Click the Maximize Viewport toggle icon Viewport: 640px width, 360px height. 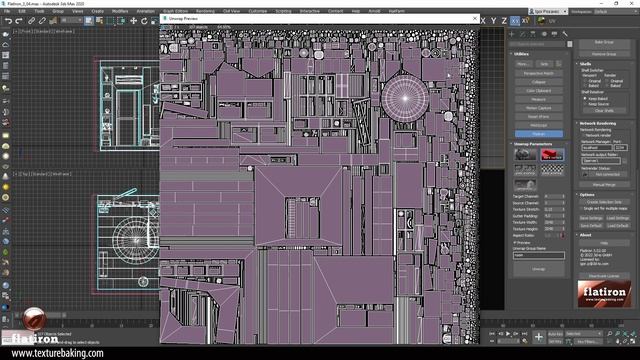tap(633, 341)
